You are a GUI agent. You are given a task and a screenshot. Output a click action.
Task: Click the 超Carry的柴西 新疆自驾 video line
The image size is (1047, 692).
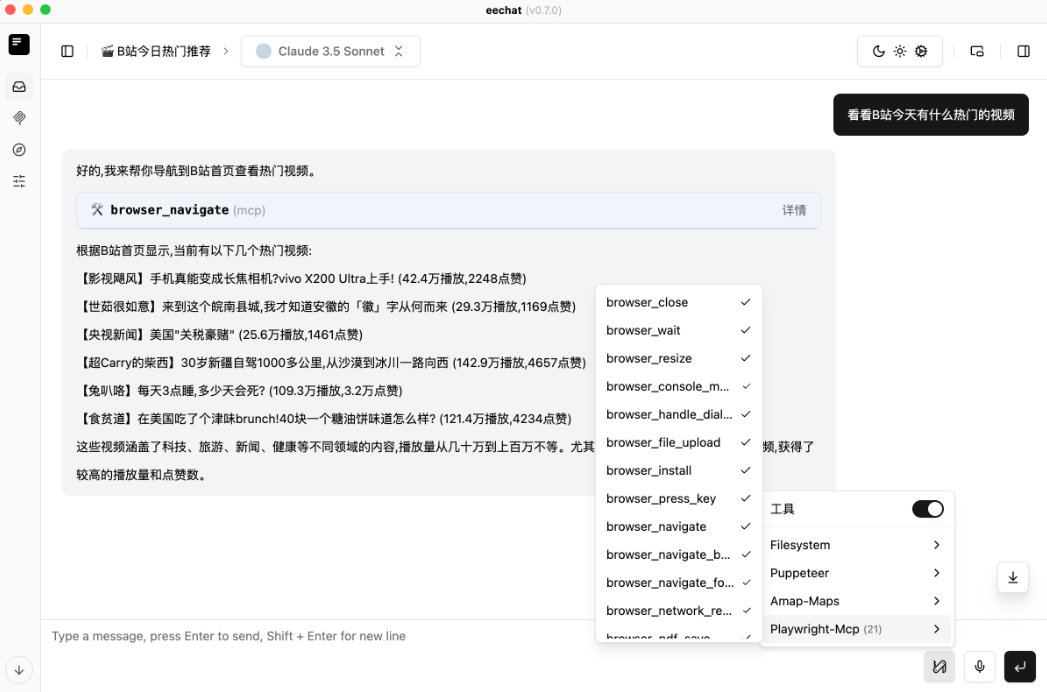click(x=331, y=363)
